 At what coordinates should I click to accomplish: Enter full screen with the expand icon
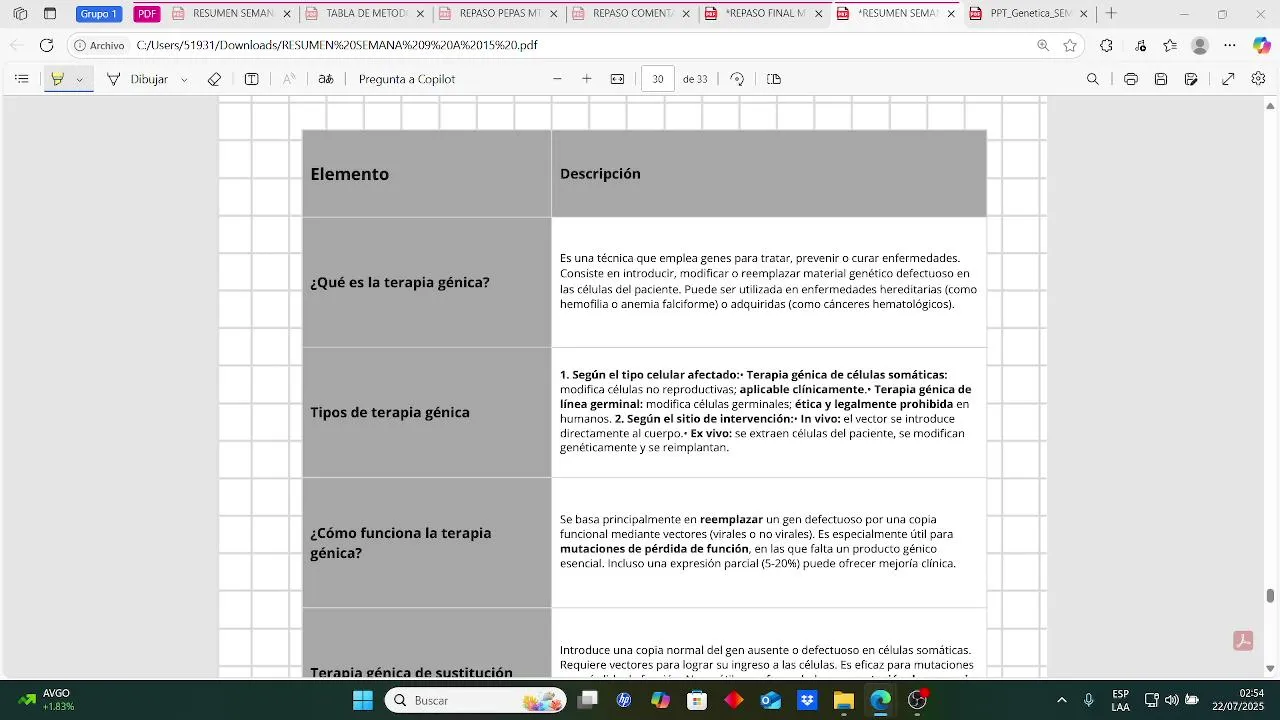(x=1229, y=79)
